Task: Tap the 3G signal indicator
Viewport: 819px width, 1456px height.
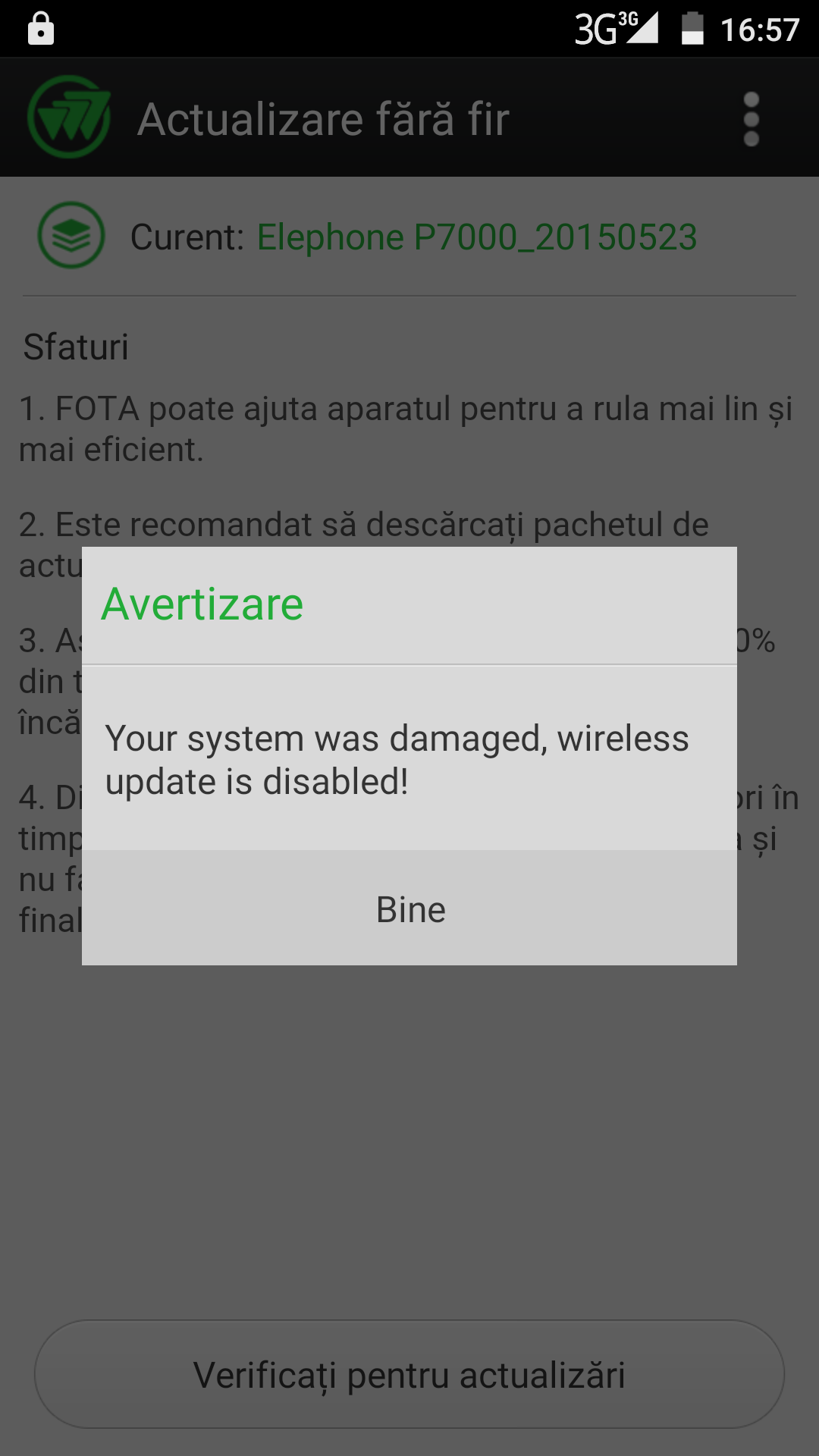Action: pos(616,29)
